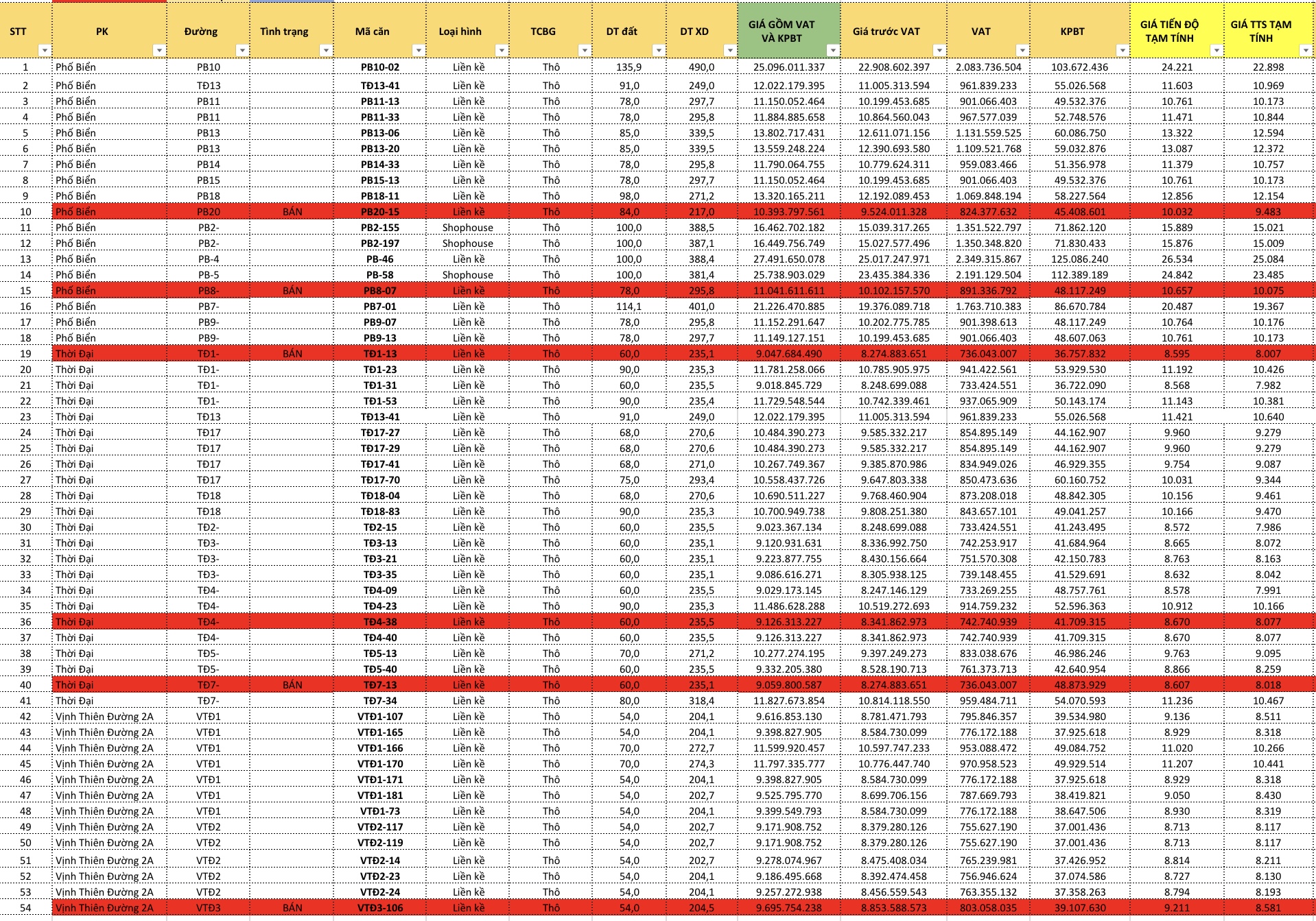The height and width of the screenshot is (921, 1316).
Task: Select the BÁN status in row TĐ7-13
Action: point(292,685)
